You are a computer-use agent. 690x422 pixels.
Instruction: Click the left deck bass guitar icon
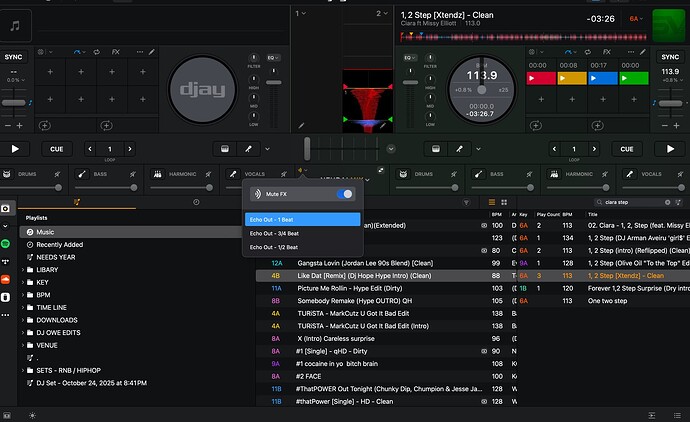83,174
